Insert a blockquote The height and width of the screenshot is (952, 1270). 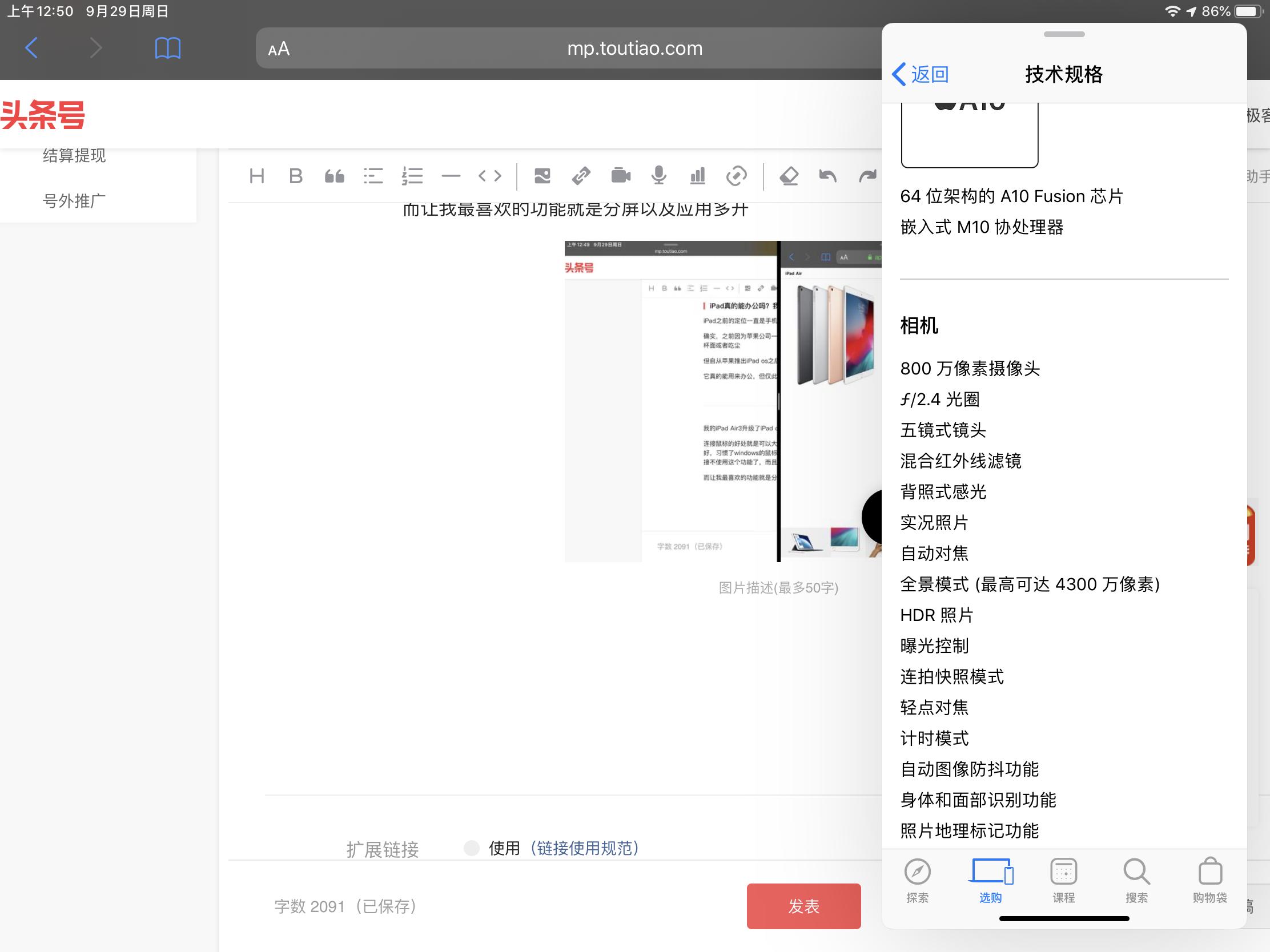point(335,176)
